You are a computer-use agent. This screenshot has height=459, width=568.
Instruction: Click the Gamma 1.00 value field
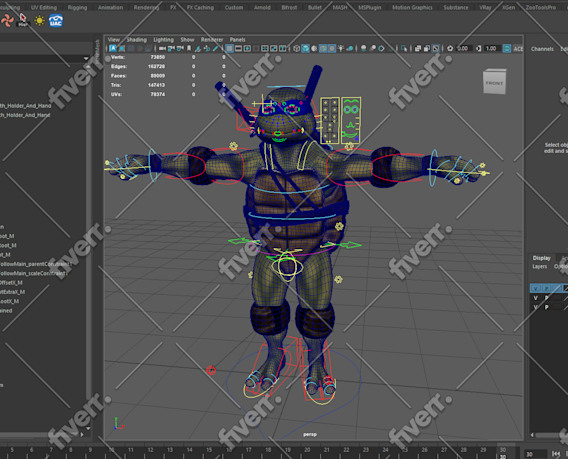492,49
